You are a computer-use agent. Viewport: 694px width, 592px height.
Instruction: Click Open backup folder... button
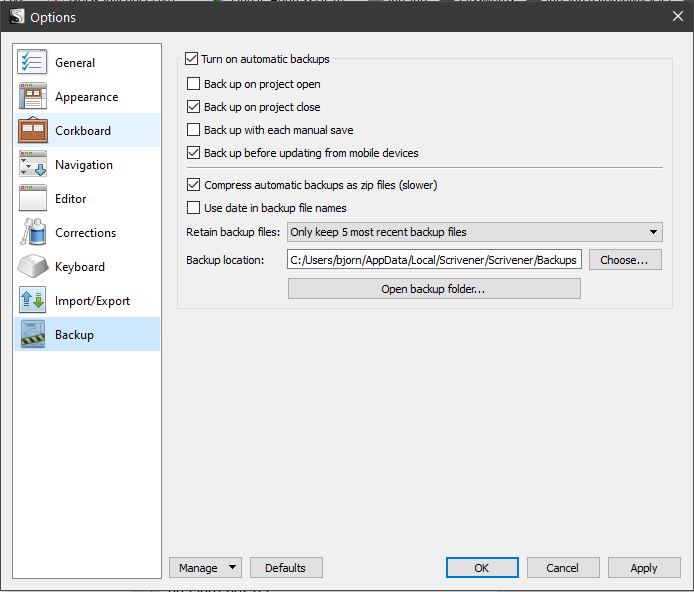(434, 288)
